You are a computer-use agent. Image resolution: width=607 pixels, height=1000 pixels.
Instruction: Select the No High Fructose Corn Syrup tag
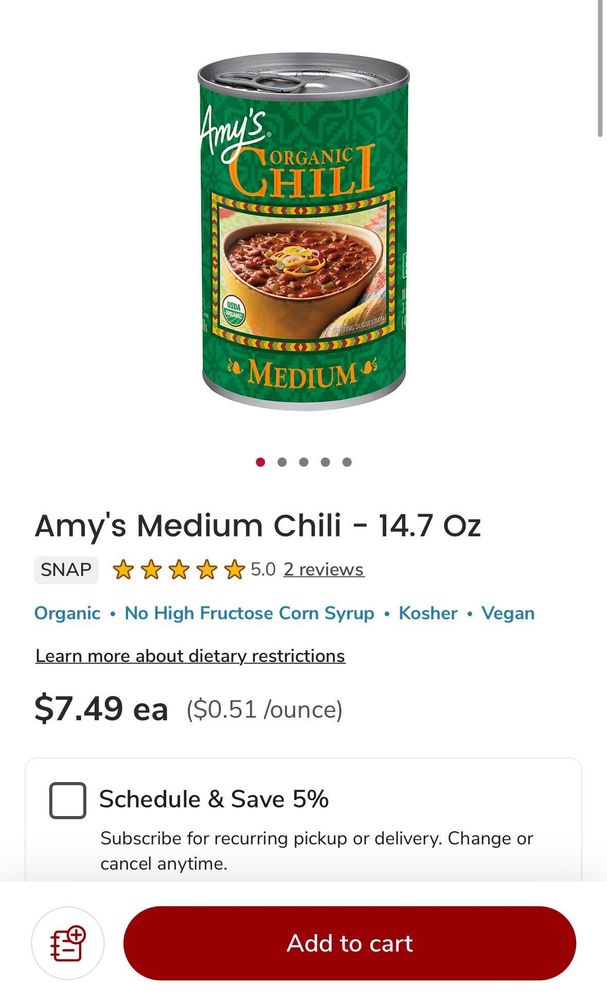[x=249, y=614]
